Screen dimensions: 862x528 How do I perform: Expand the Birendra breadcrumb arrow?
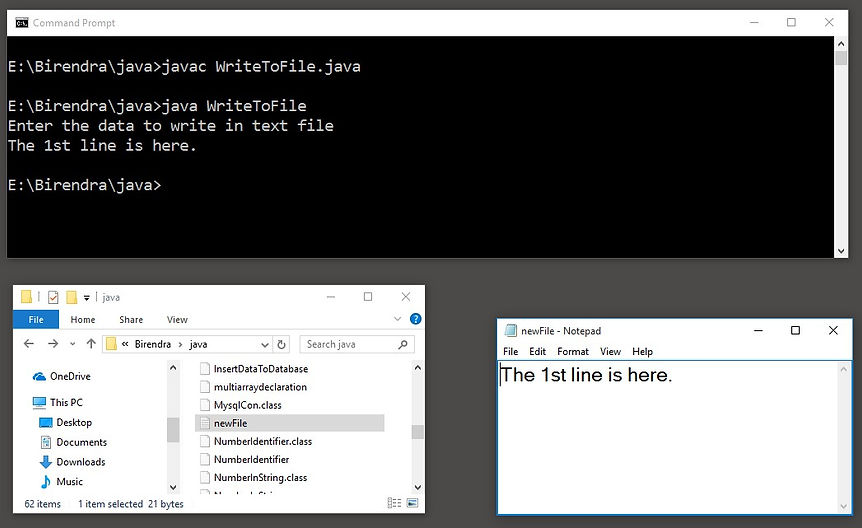point(180,345)
